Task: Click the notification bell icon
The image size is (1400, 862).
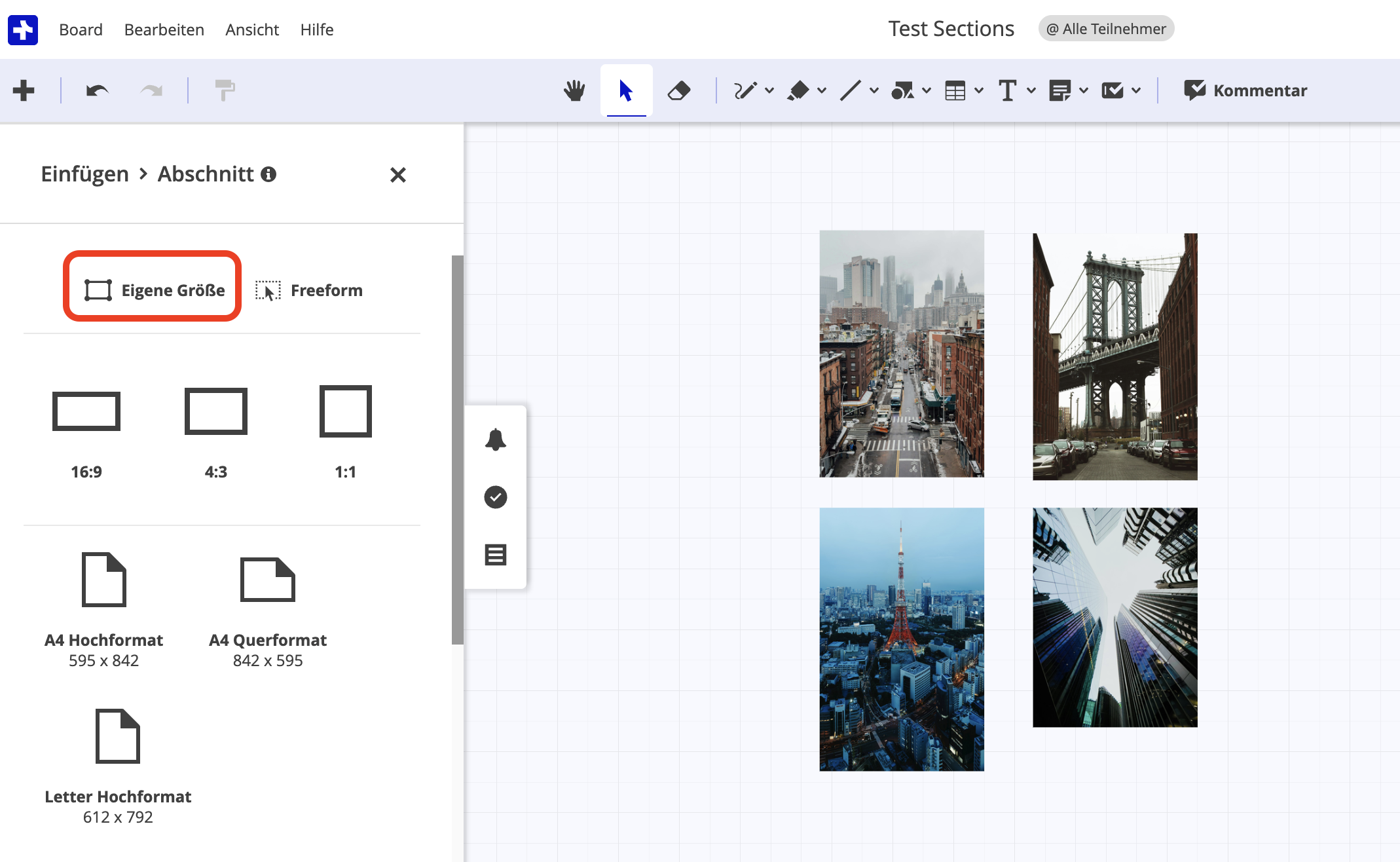Action: [x=496, y=440]
